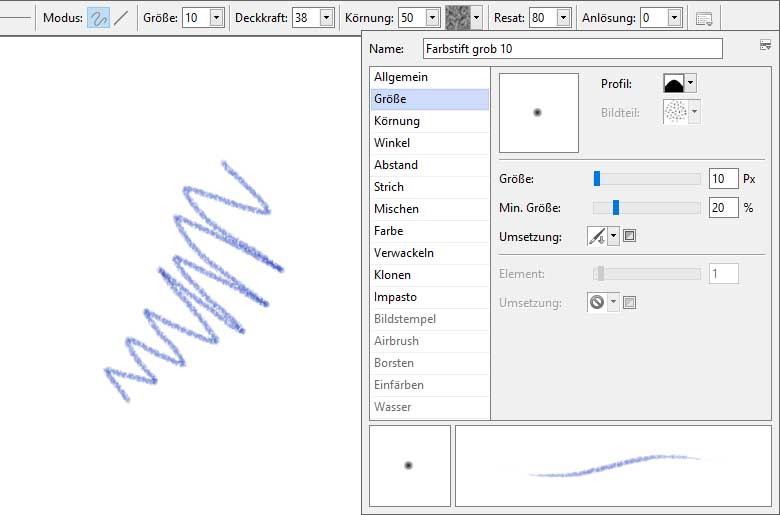This screenshot has height=515, width=780.
Task: Open the Körnung value dropdown arrow
Action: click(432, 18)
